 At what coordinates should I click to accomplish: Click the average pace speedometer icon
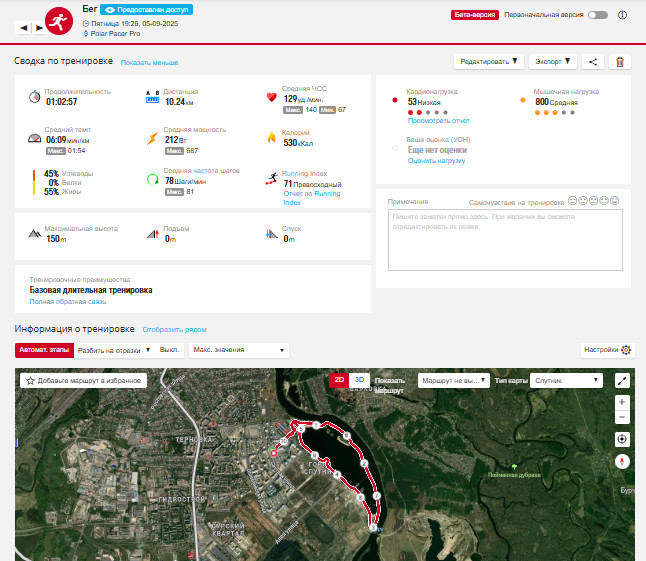[x=35, y=138]
